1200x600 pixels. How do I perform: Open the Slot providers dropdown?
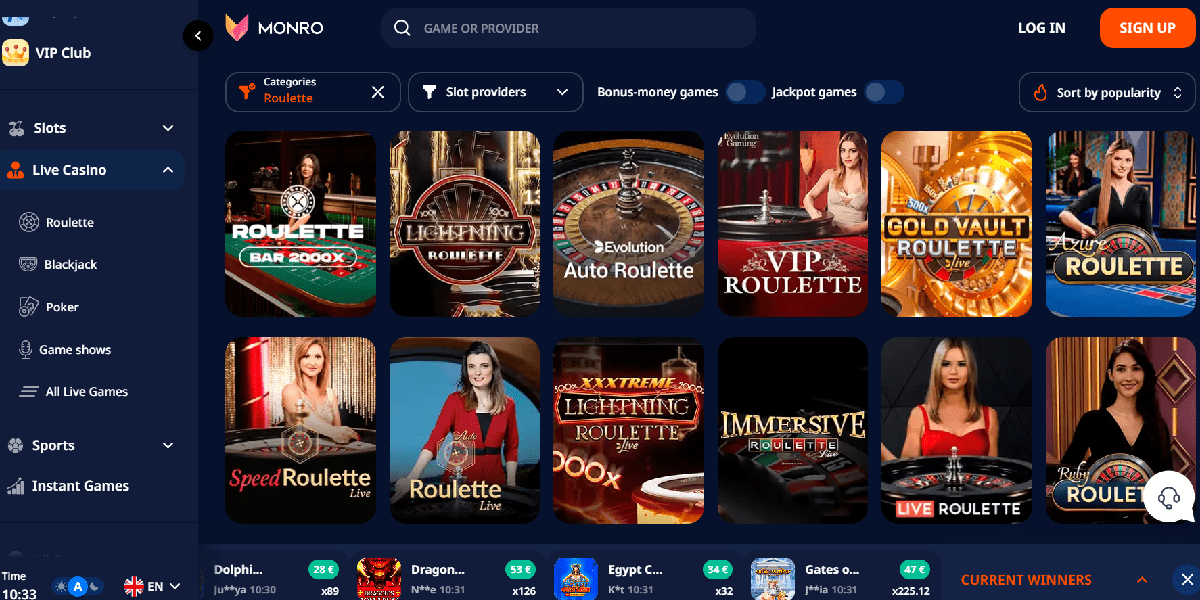click(495, 92)
